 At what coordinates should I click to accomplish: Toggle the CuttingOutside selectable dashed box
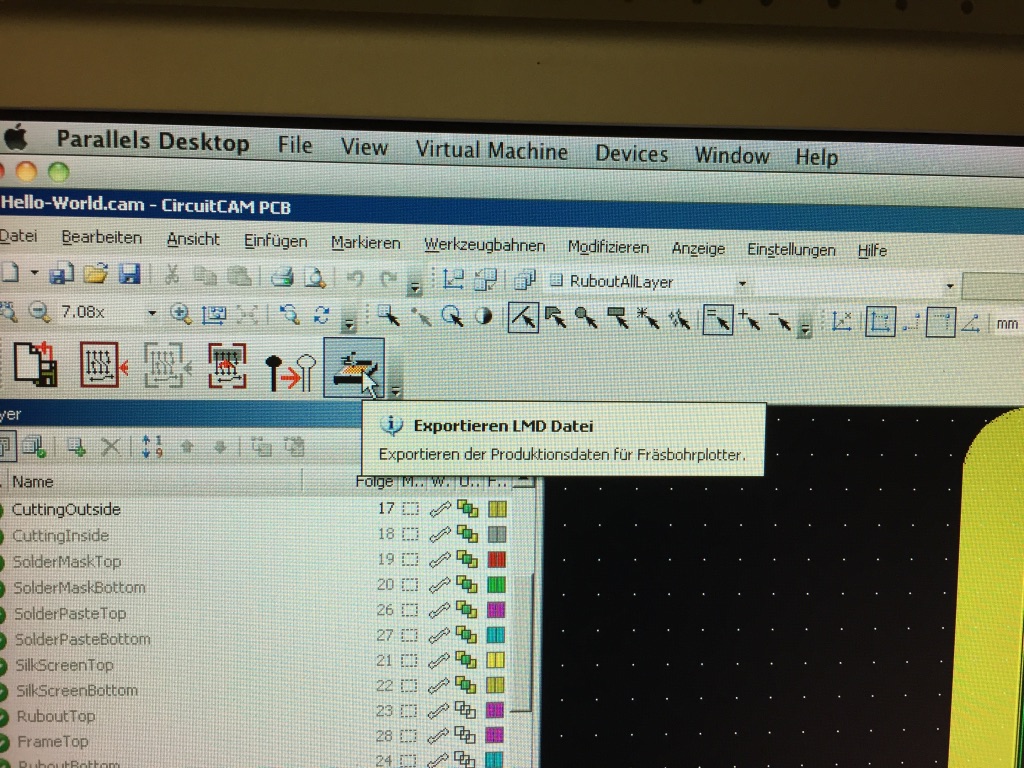coord(410,509)
